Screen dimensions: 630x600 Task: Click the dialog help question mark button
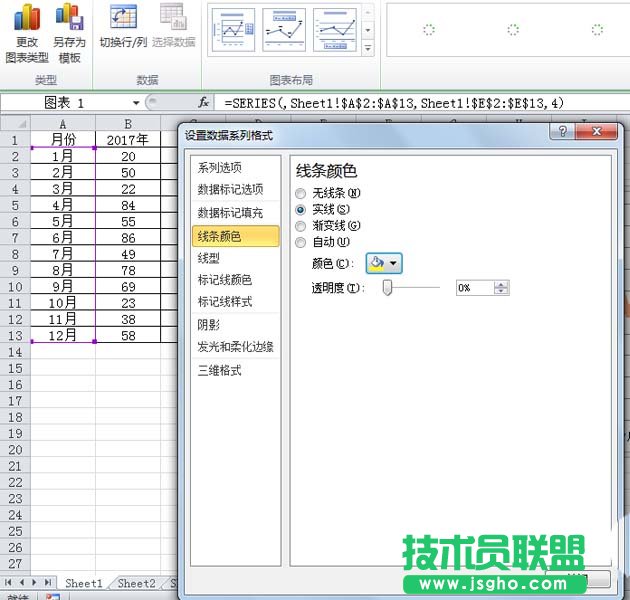tap(562, 131)
